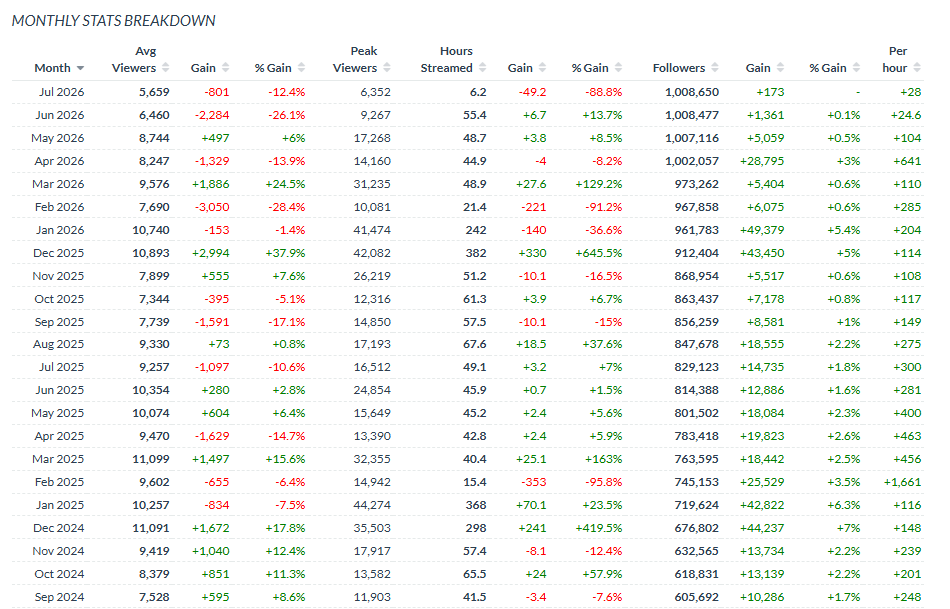Select the May 2025 month cell
Screen dimensions: 950x609
[58, 413]
